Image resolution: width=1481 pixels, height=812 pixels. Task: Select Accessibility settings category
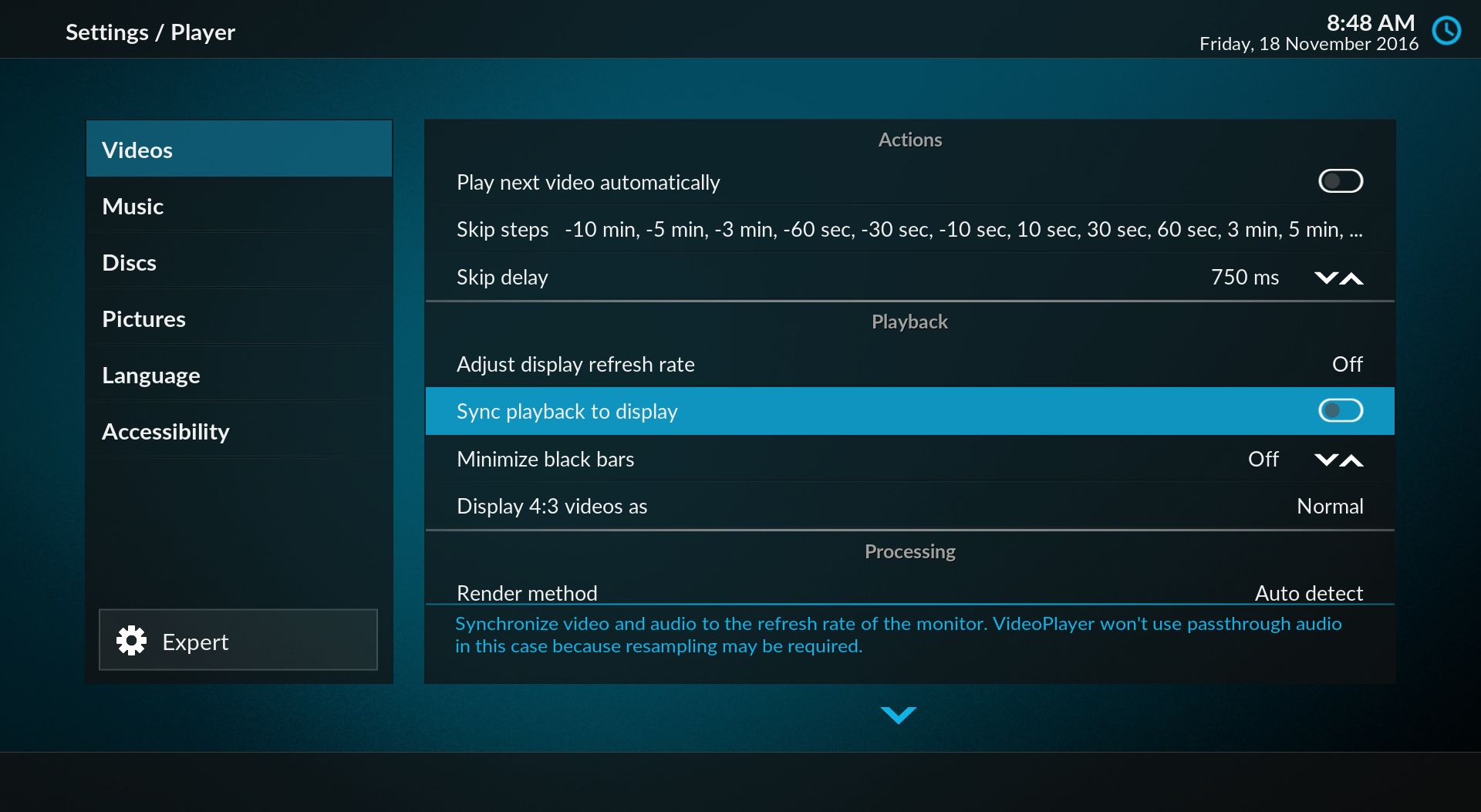coord(239,431)
